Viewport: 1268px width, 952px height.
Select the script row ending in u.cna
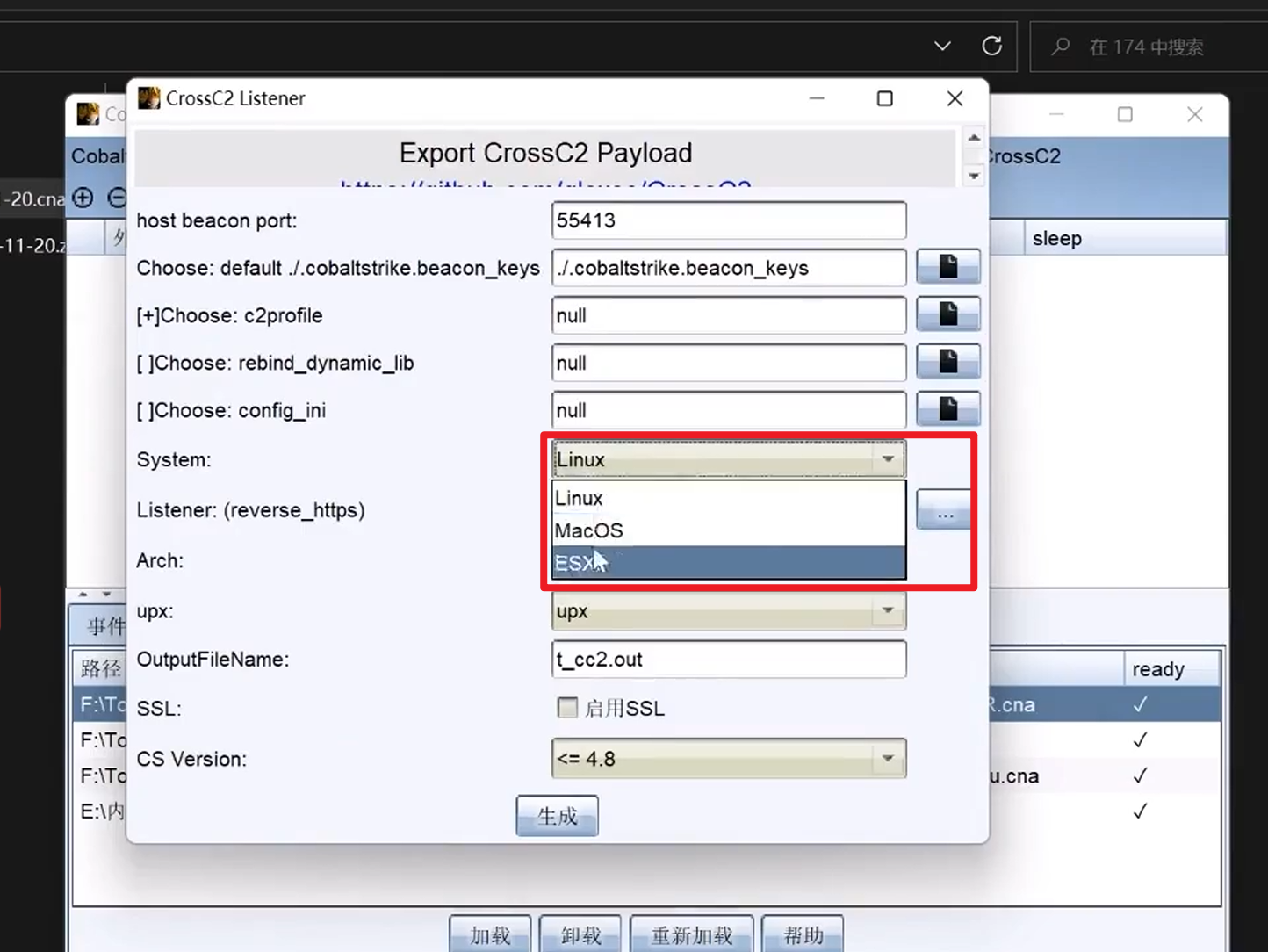pyautogui.click(x=1105, y=775)
